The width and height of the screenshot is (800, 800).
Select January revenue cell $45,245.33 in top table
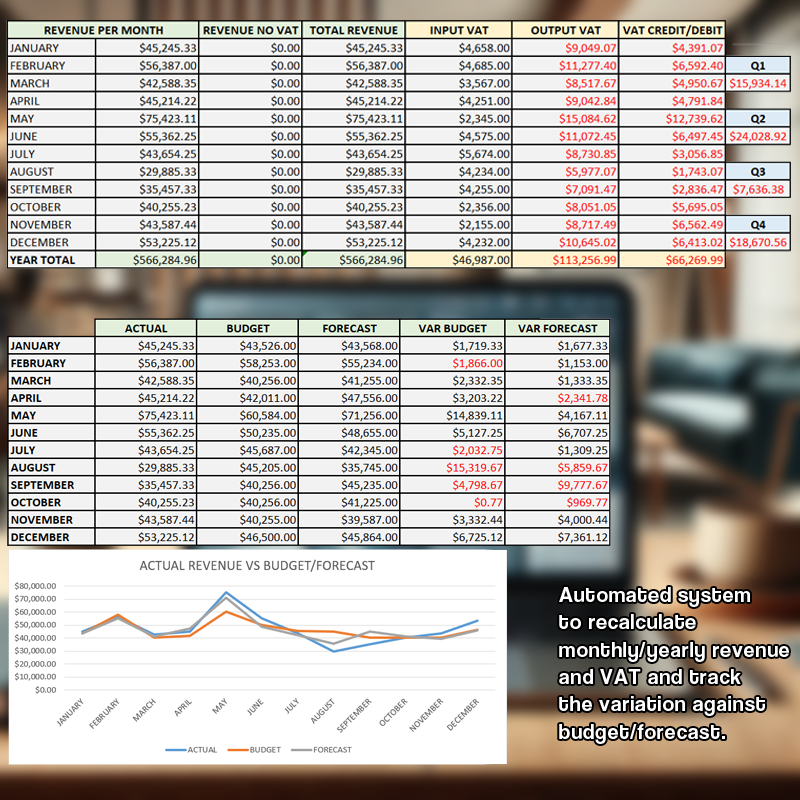tap(147, 48)
